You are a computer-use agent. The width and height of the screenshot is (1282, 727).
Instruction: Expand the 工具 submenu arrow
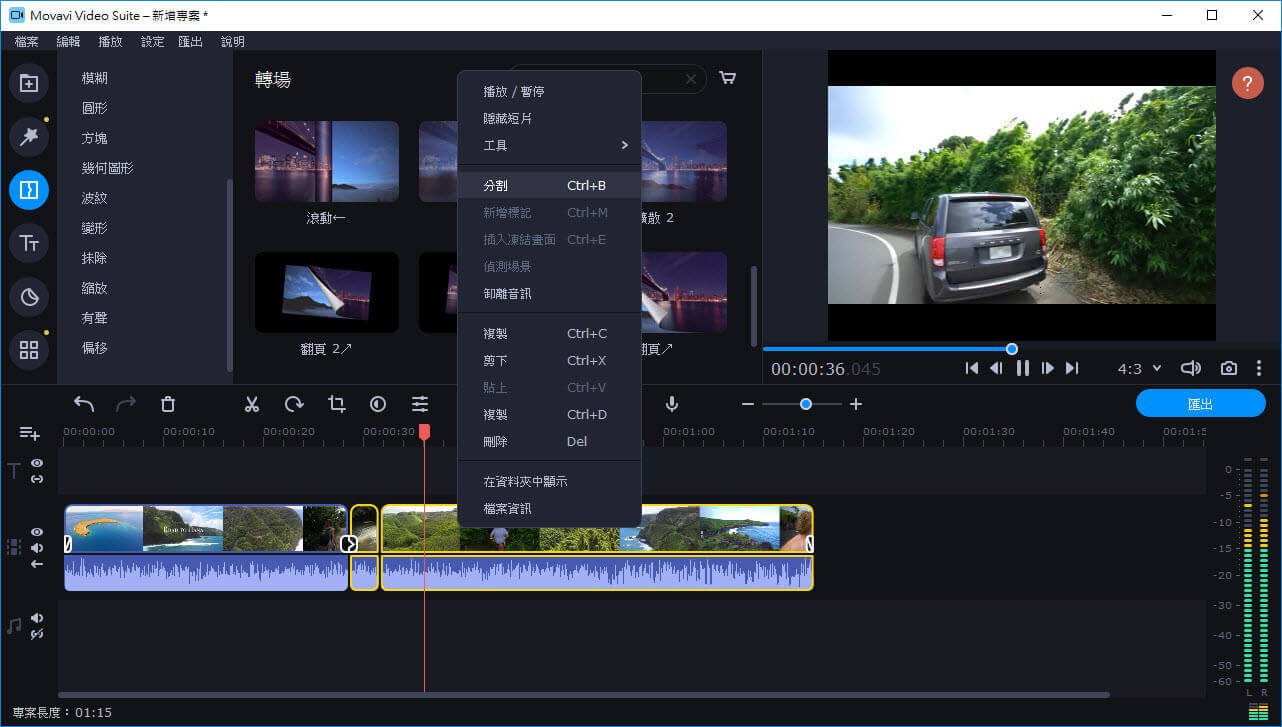(625, 145)
